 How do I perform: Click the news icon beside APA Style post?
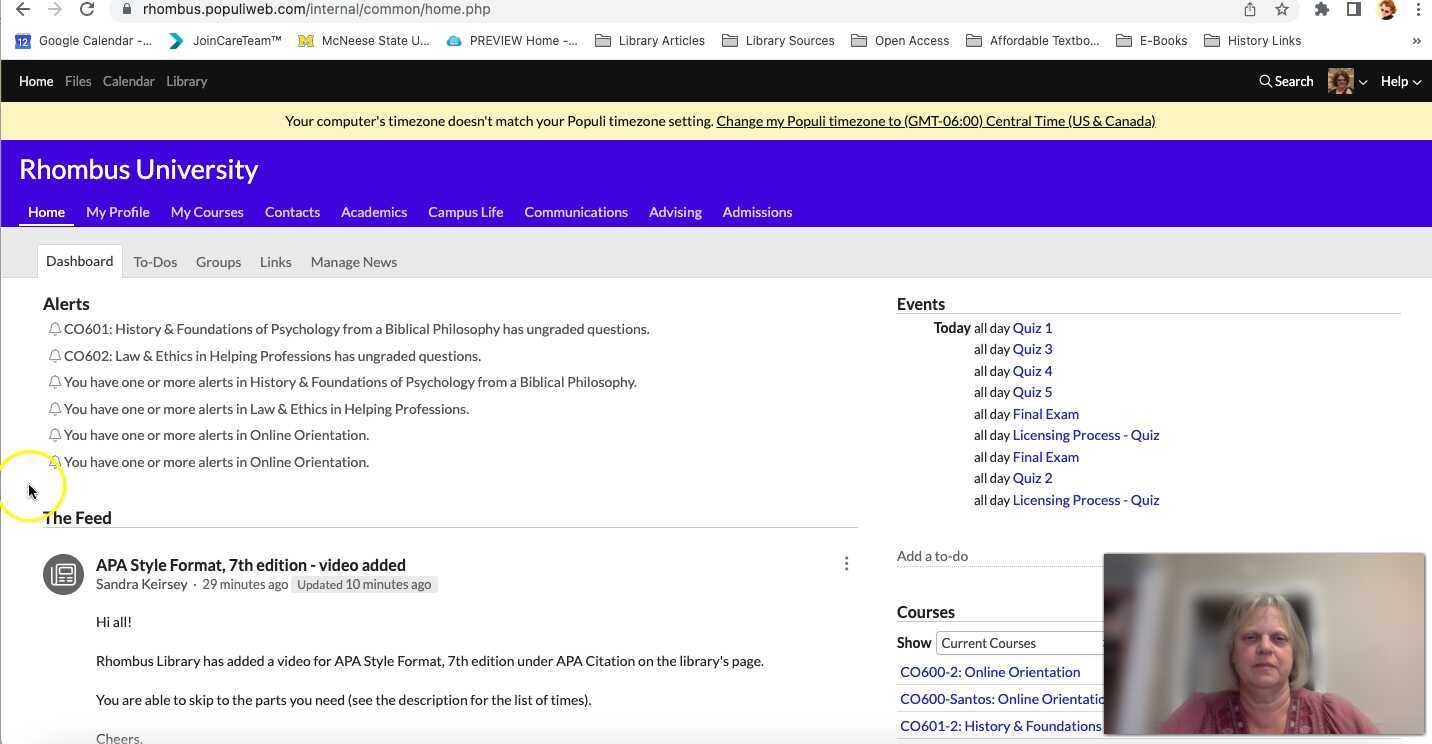(x=63, y=574)
